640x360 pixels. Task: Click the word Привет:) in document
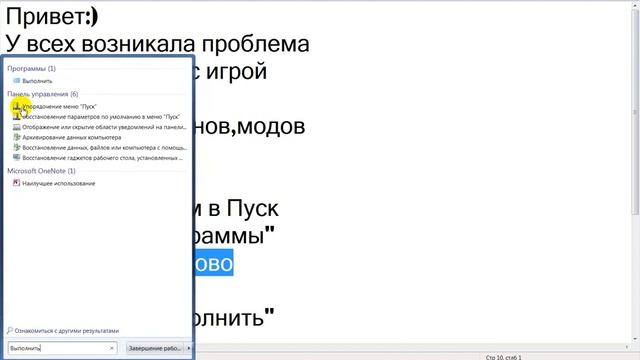click(x=52, y=16)
